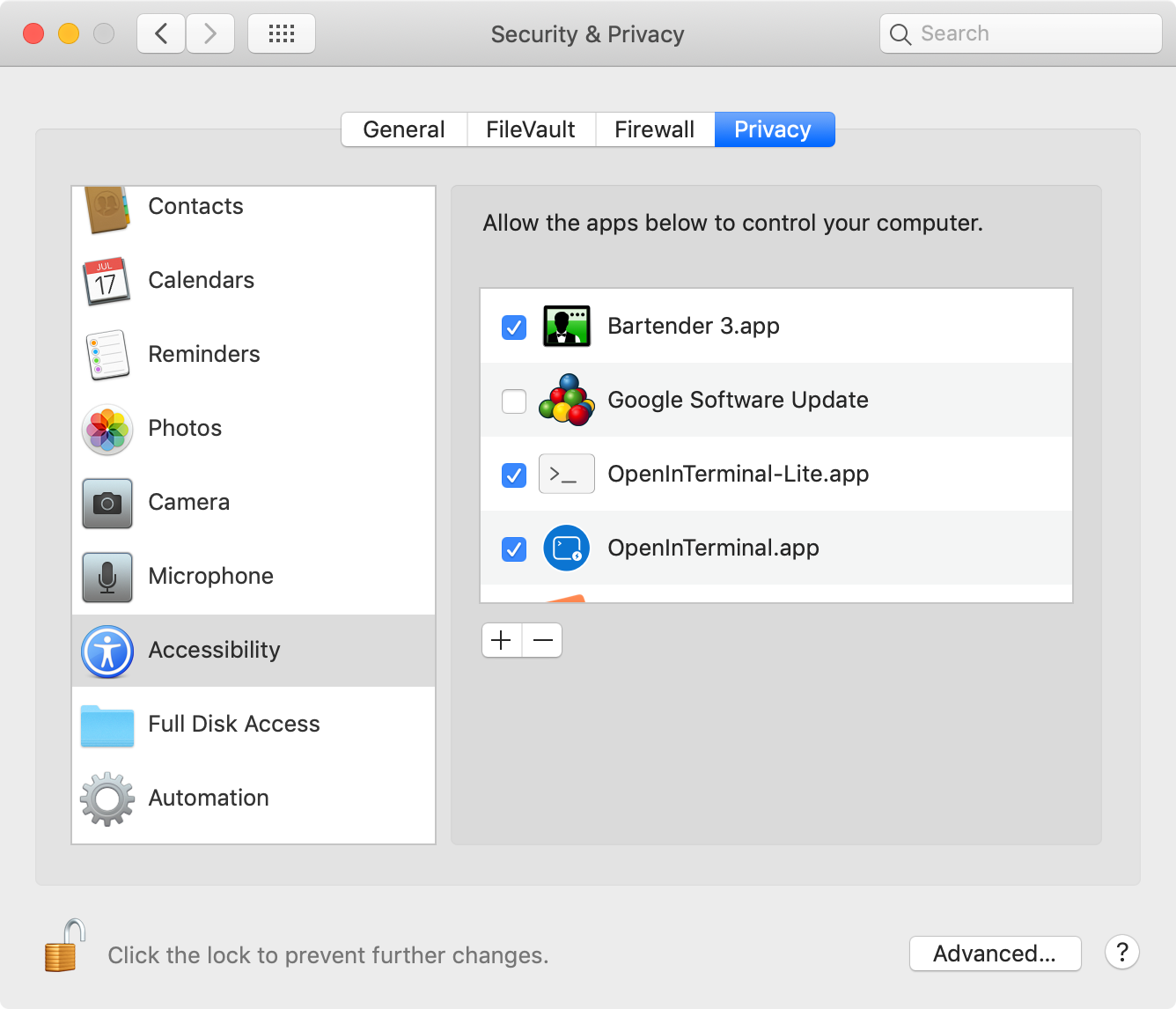The height and width of the screenshot is (1009, 1176).
Task: Select the Automation gear icon
Action: (106, 799)
